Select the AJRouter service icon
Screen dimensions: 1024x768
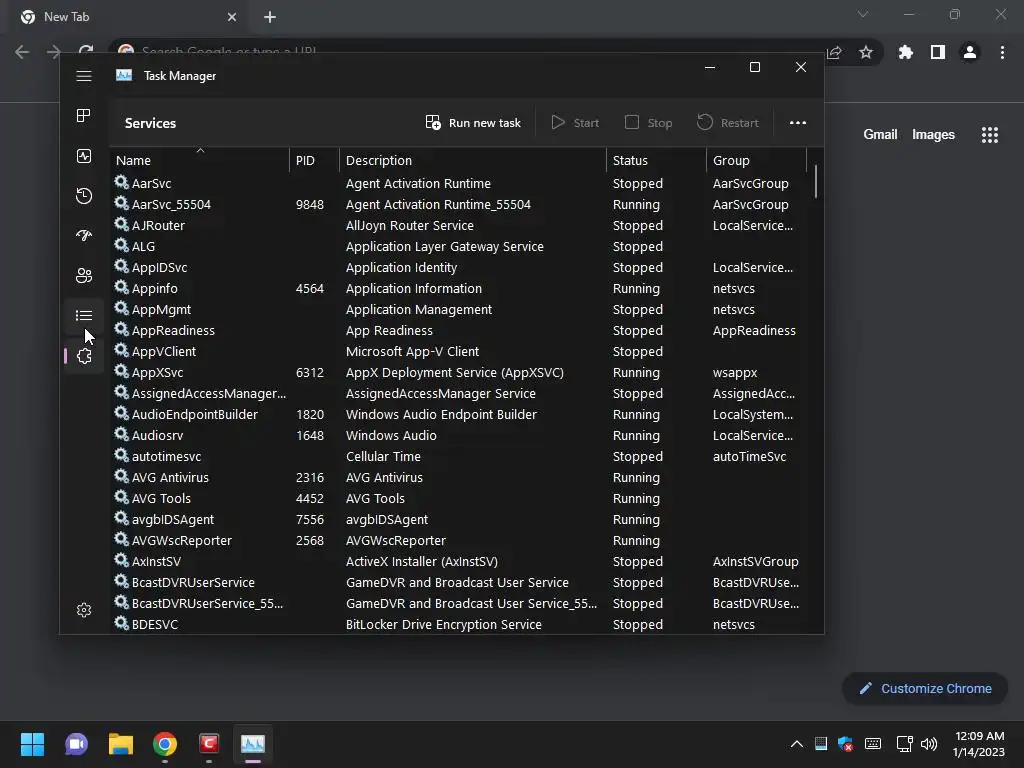pos(121,224)
